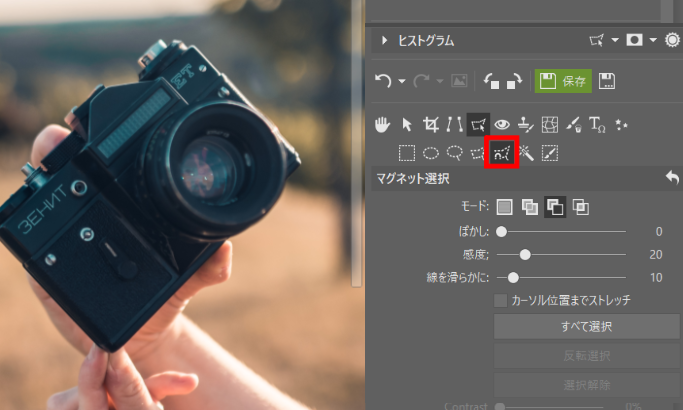Image resolution: width=683 pixels, height=410 pixels.
Task: Click the ぼかし slider handle
Action: click(x=501, y=231)
